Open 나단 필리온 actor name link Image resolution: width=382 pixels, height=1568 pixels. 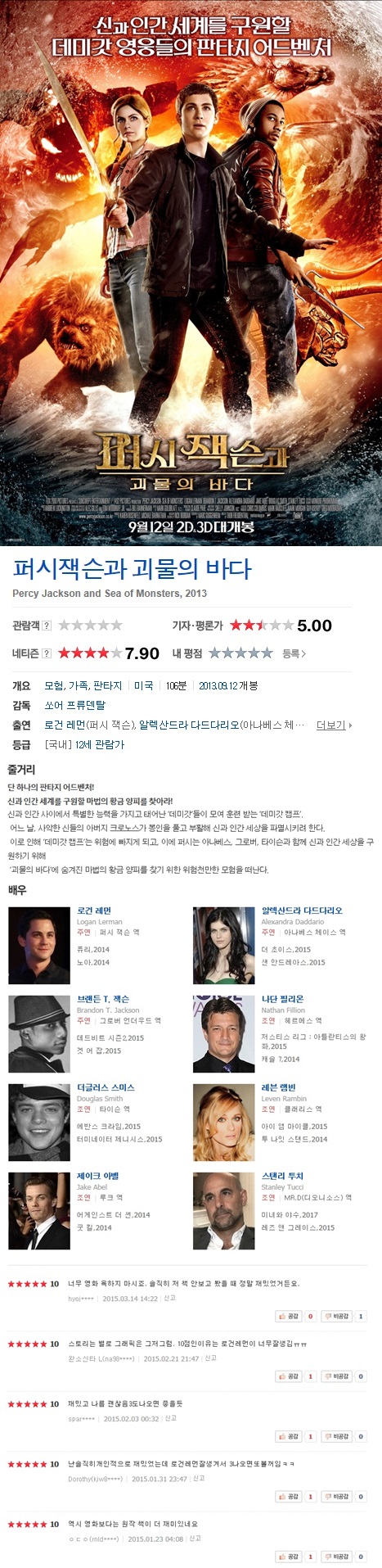(x=282, y=999)
